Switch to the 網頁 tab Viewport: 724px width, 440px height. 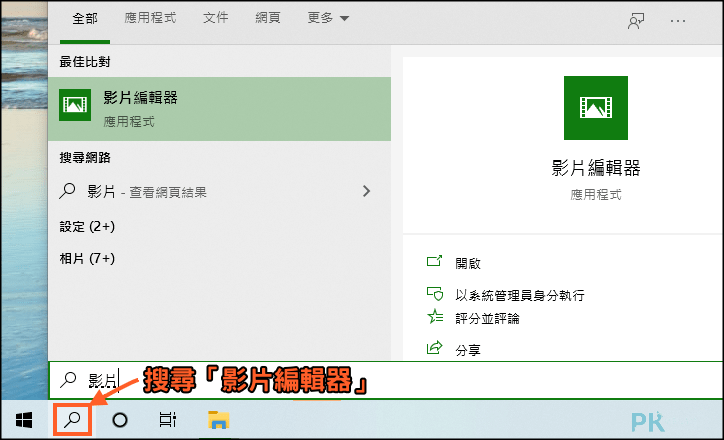268,18
